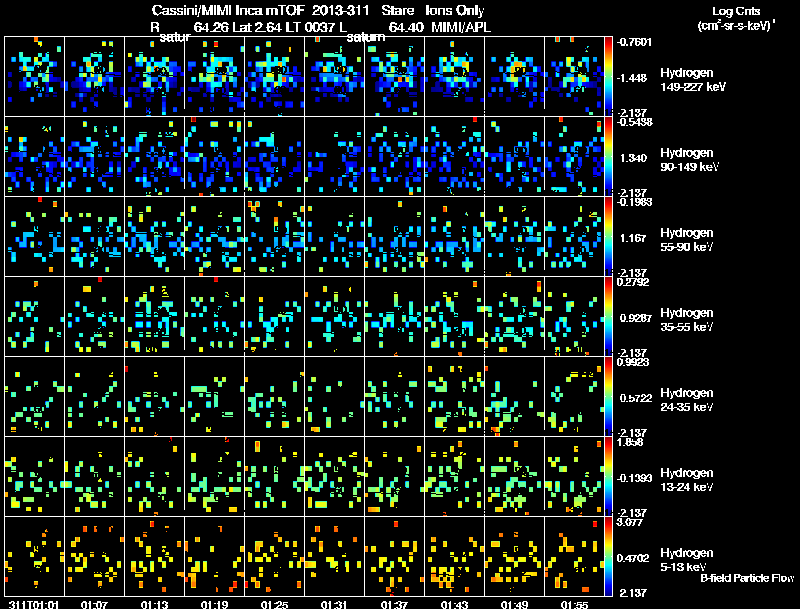
Task: Click the Cassini/MIMI Inca mTOF title text
Action: pos(228,11)
